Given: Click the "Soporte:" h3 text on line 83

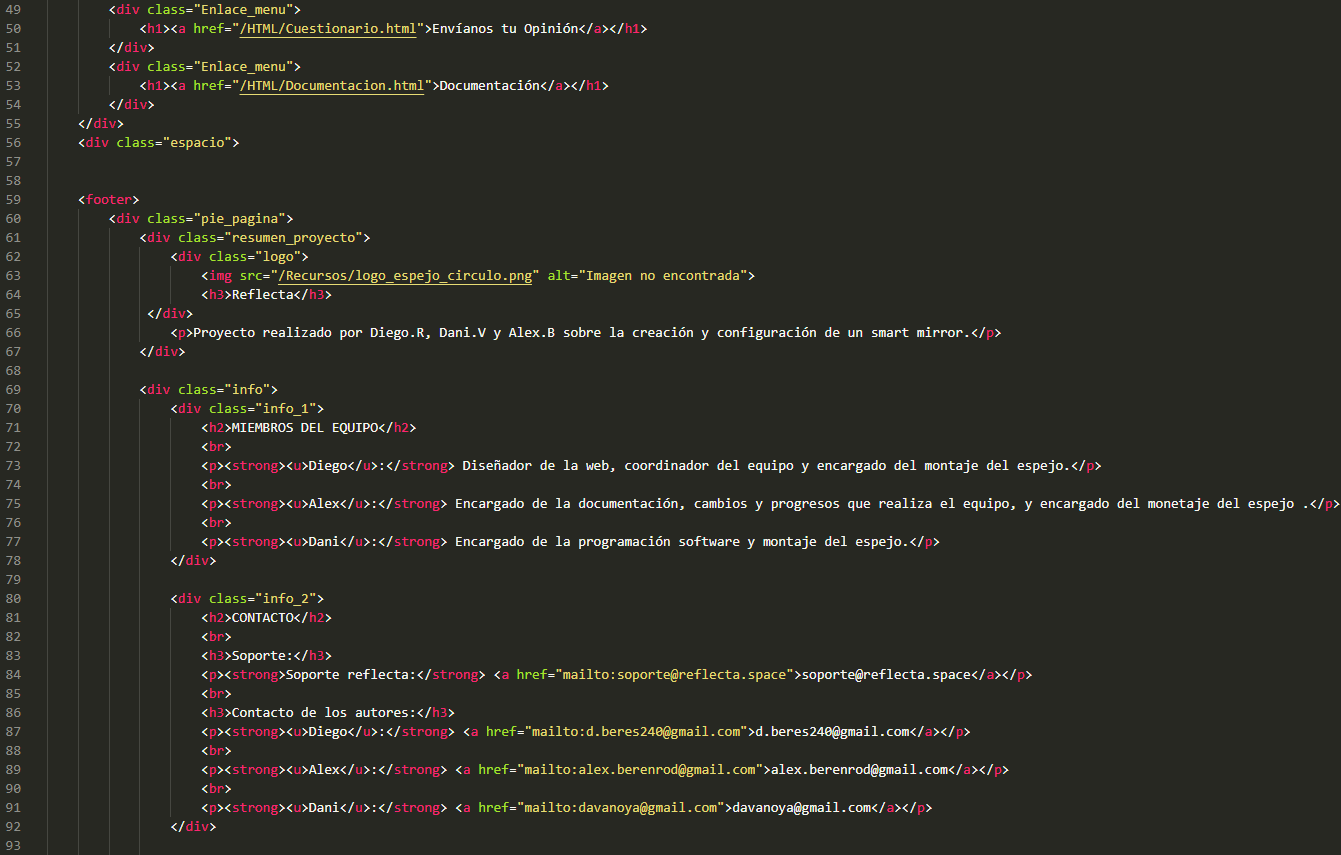Looking at the screenshot, I should coord(262,656).
